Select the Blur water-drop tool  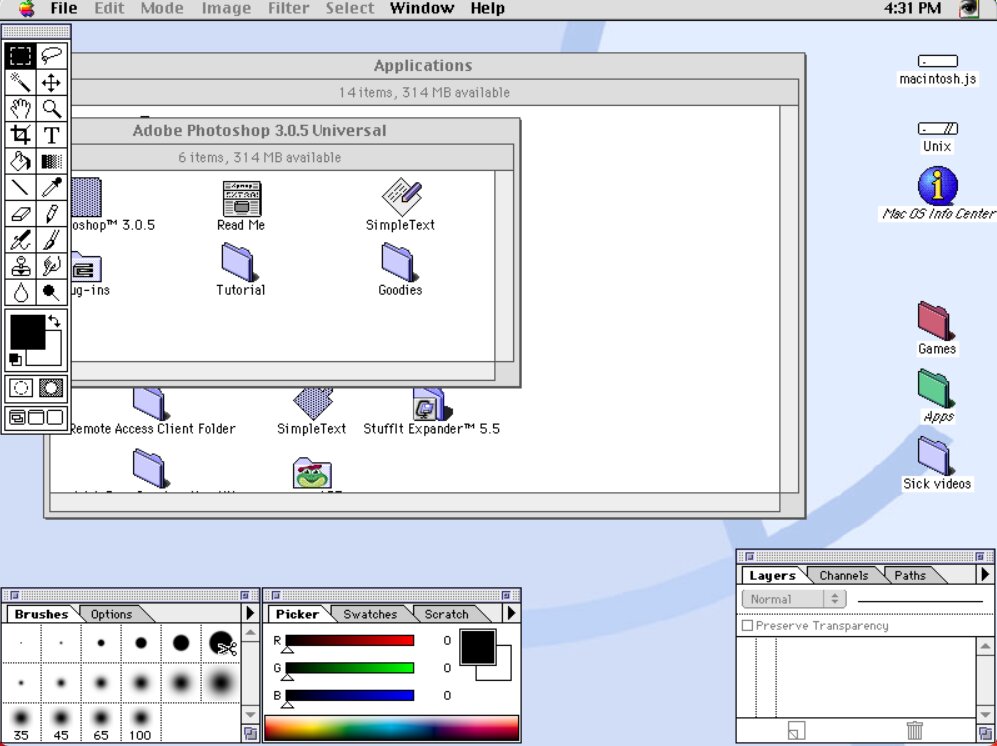(x=20, y=293)
